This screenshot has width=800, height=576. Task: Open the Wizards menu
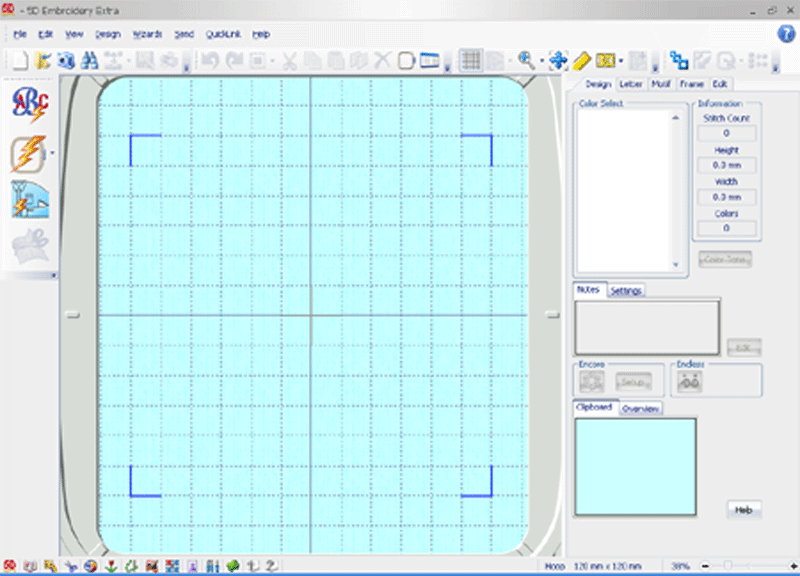(x=147, y=34)
